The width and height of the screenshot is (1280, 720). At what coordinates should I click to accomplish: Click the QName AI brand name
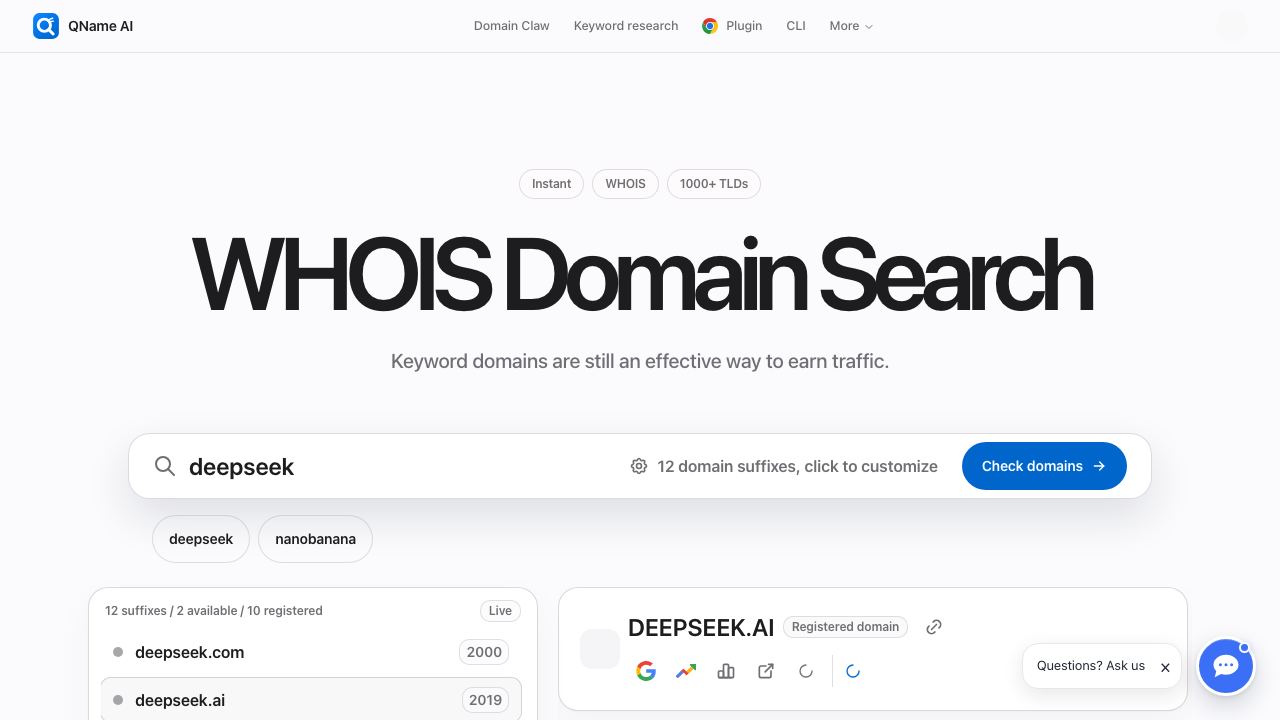(101, 26)
